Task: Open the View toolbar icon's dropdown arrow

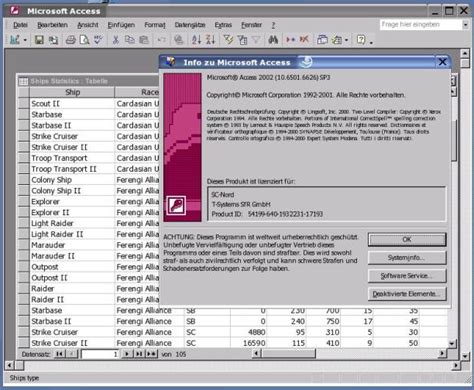Action: (25, 40)
